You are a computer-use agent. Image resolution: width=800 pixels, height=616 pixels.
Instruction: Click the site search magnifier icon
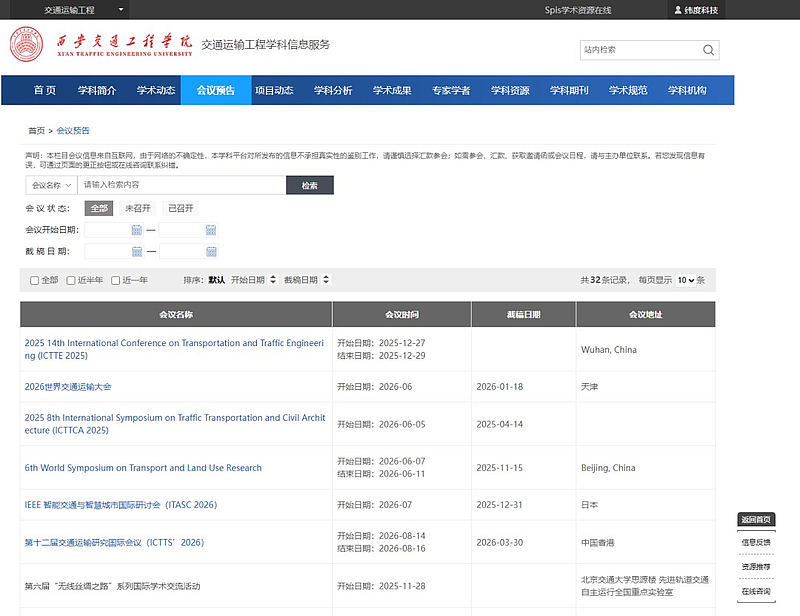click(708, 50)
